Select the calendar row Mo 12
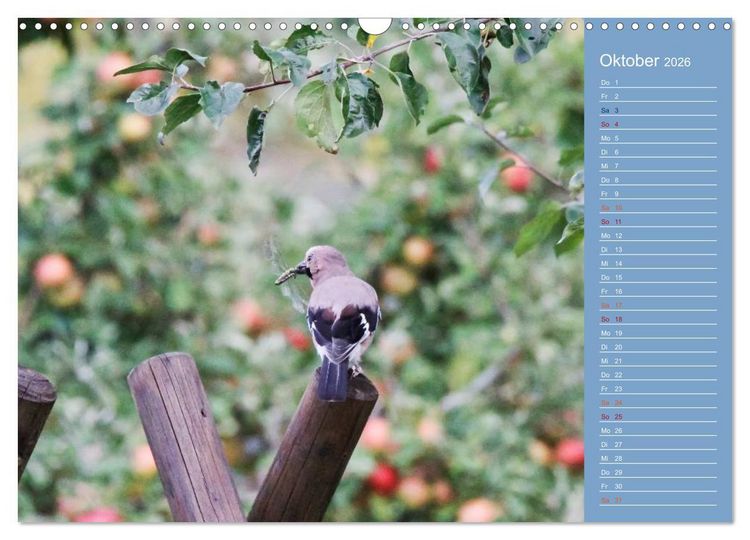The width and height of the screenshot is (750, 540). click(x=658, y=235)
